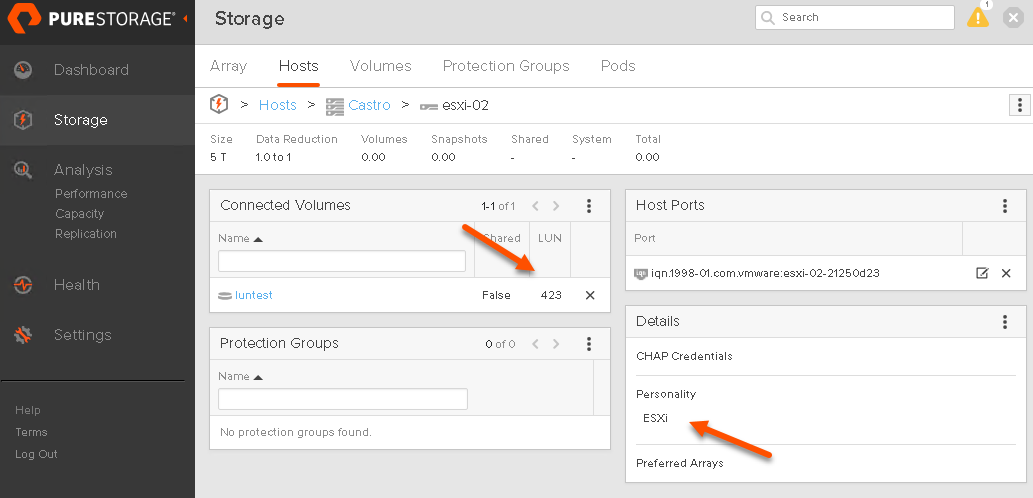
Task: Switch to the Volumes tab
Action: 381,66
